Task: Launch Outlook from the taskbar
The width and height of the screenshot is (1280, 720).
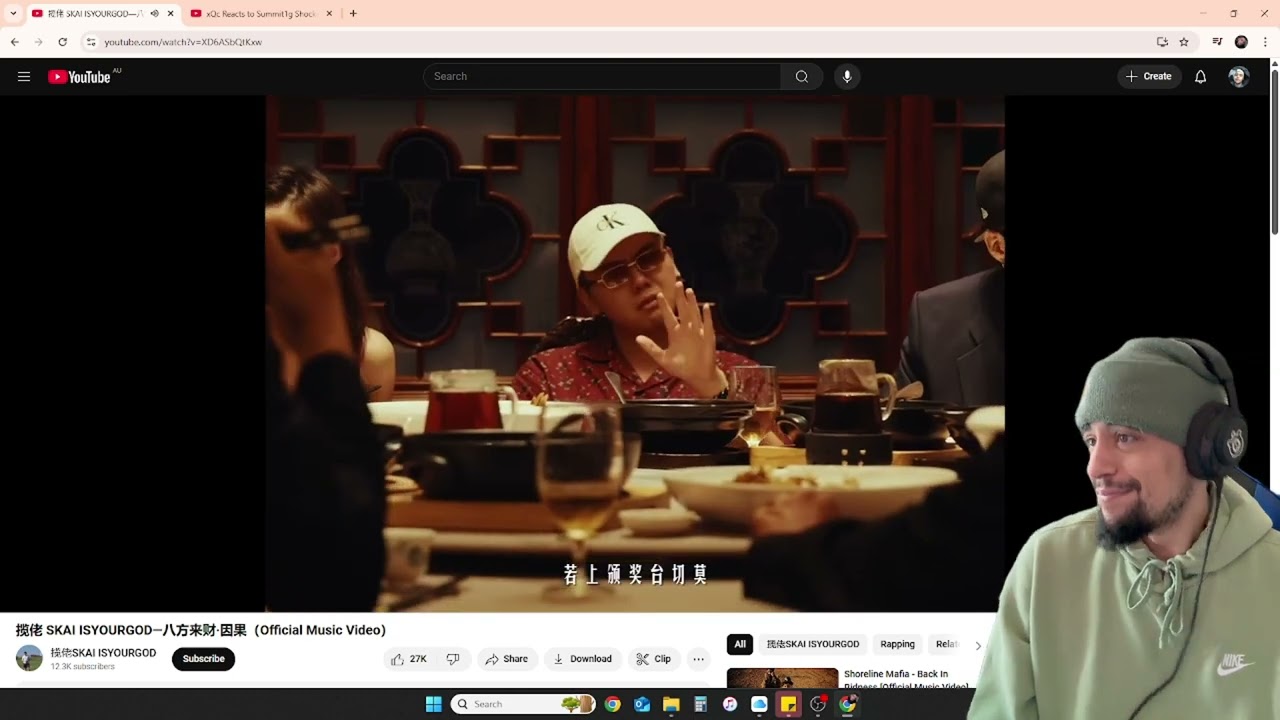Action: click(x=642, y=704)
